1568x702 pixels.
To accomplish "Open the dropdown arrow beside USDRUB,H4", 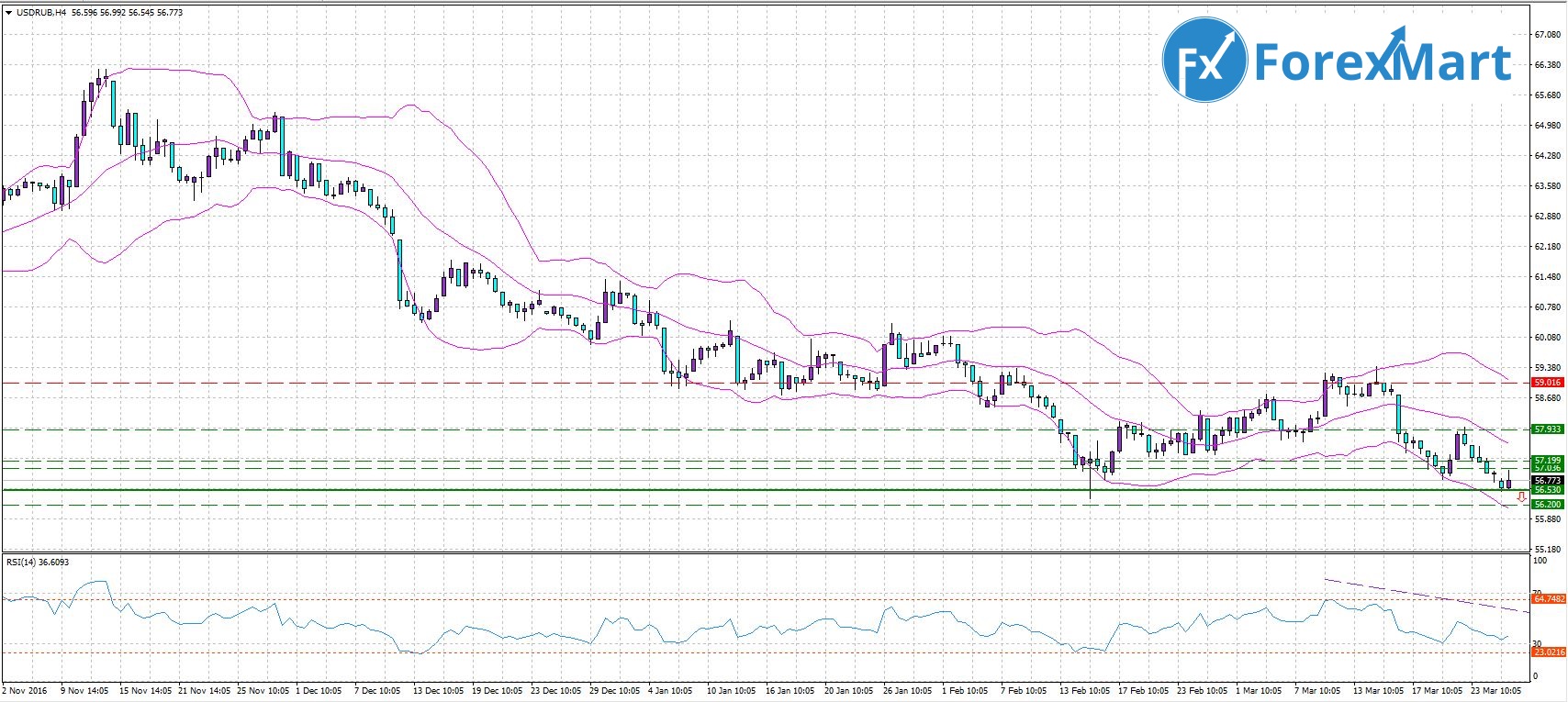I will click(8, 13).
